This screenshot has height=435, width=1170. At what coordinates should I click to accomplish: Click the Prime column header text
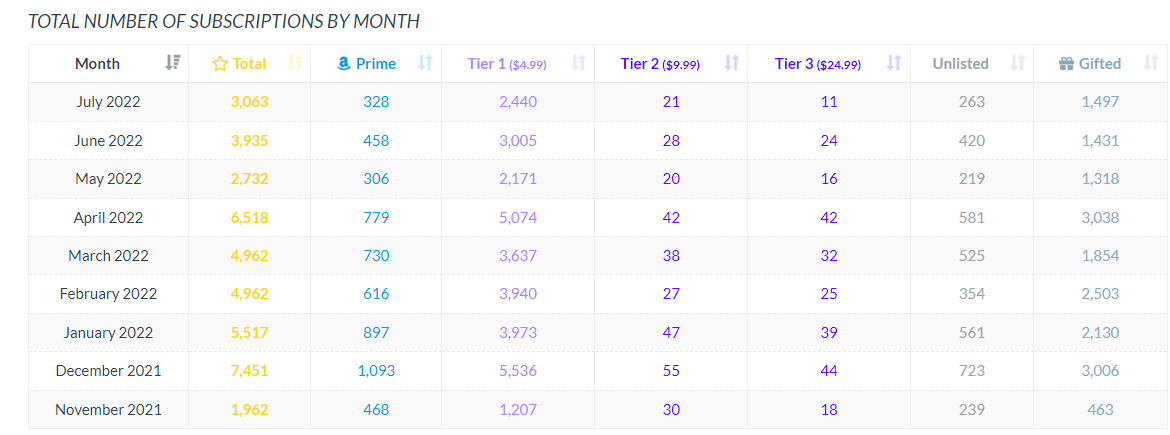376,63
